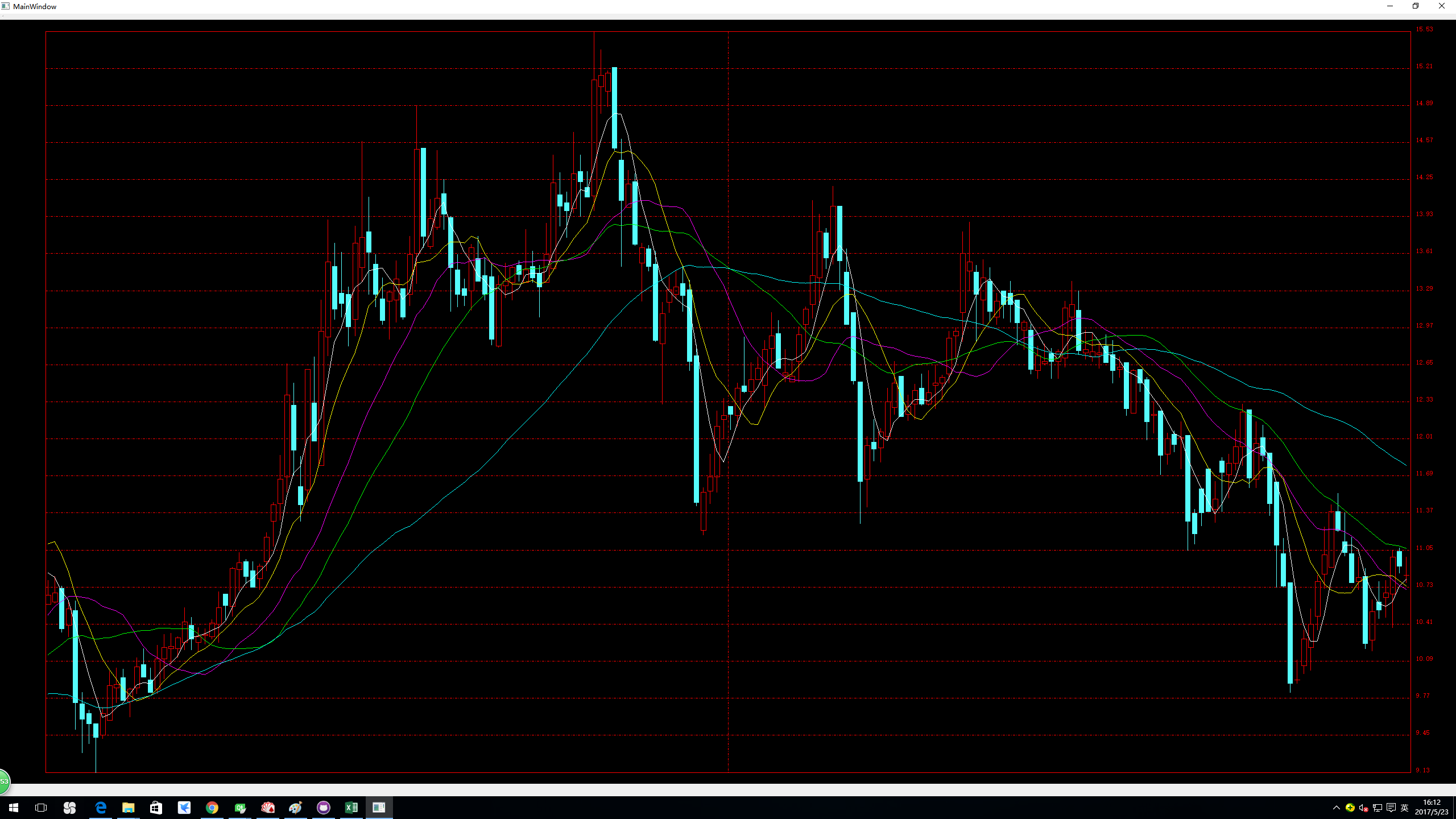Open Qt Creator from the taskbar
Screen dimensions: 1456x819
tap(240, 808)
